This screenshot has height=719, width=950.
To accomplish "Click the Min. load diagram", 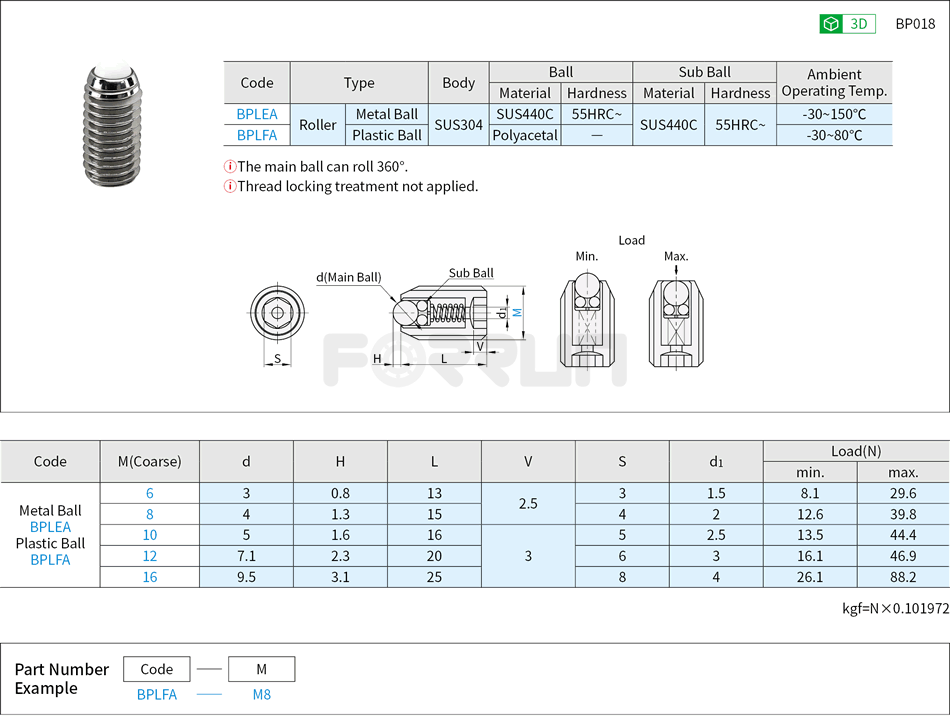I will coord(587,319).
